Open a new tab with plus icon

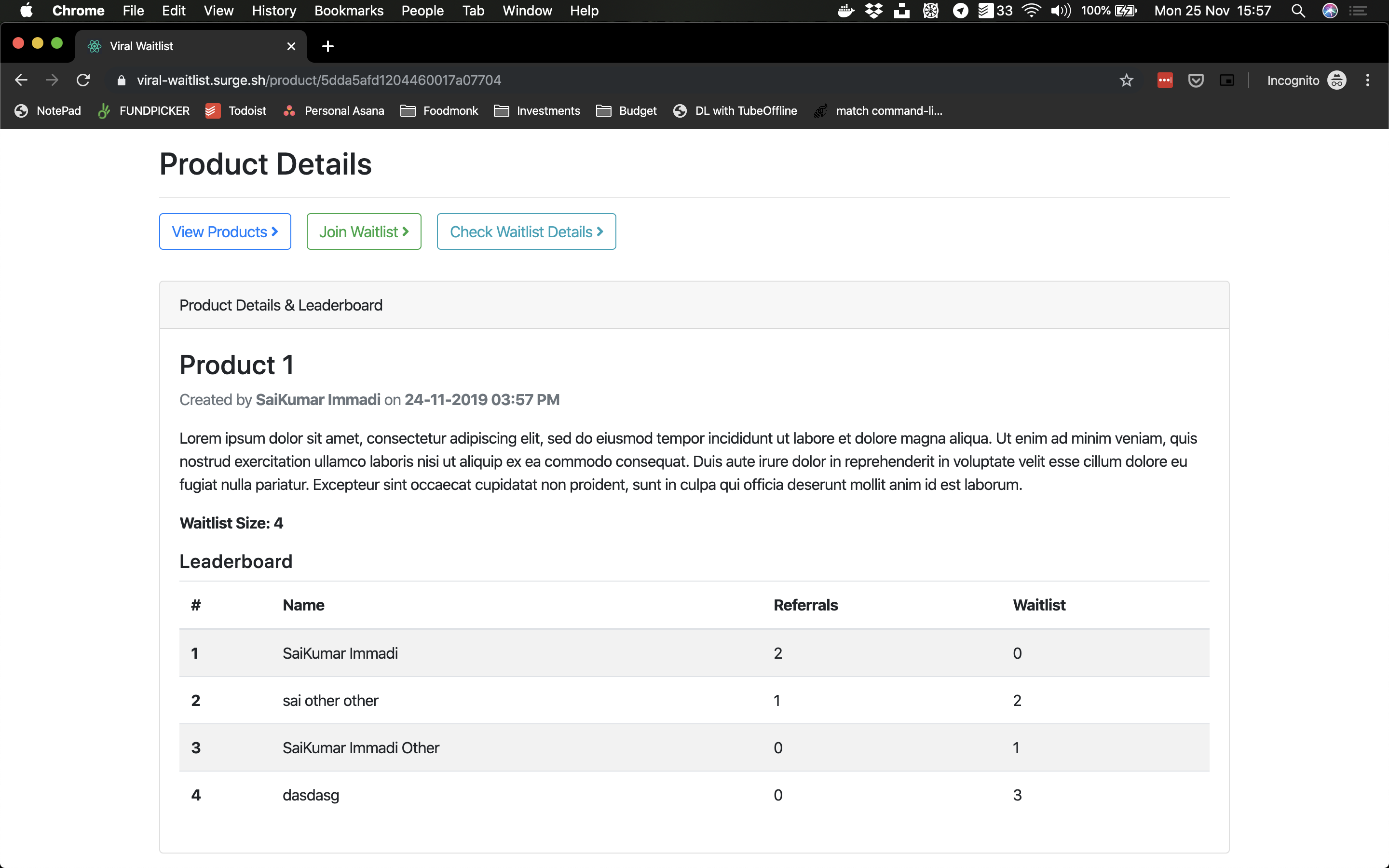point(328,46)
